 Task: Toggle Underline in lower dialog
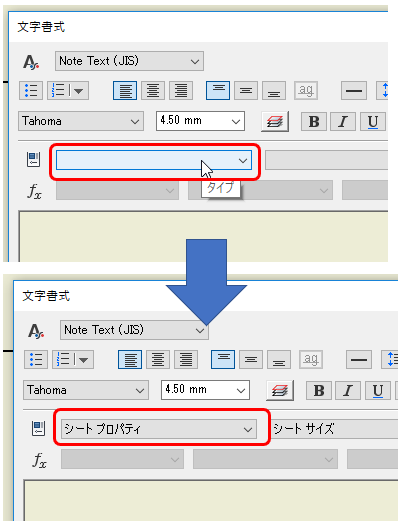pyautogui.click(x=378, y=390)
